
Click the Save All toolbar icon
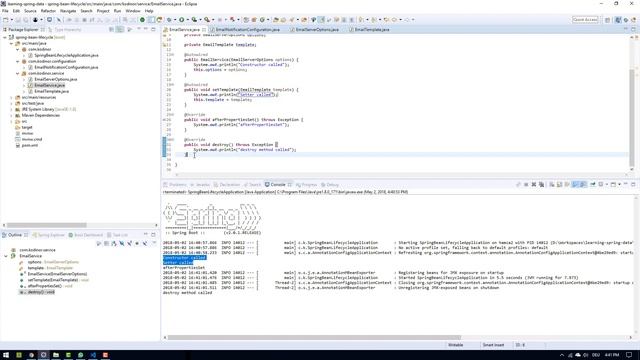click(25, 20)
